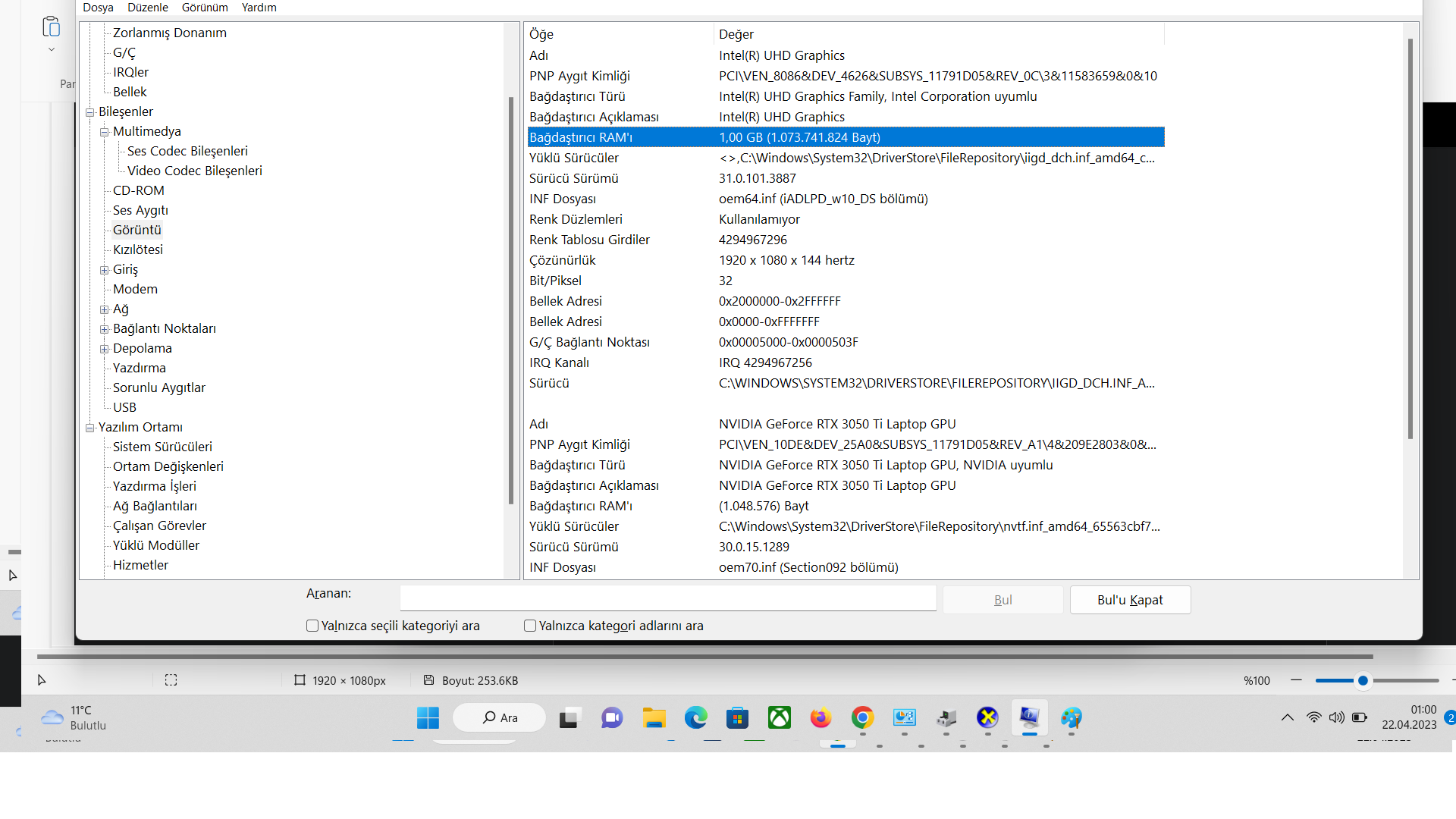Expand the Giriş tree node

click(105, 270)
